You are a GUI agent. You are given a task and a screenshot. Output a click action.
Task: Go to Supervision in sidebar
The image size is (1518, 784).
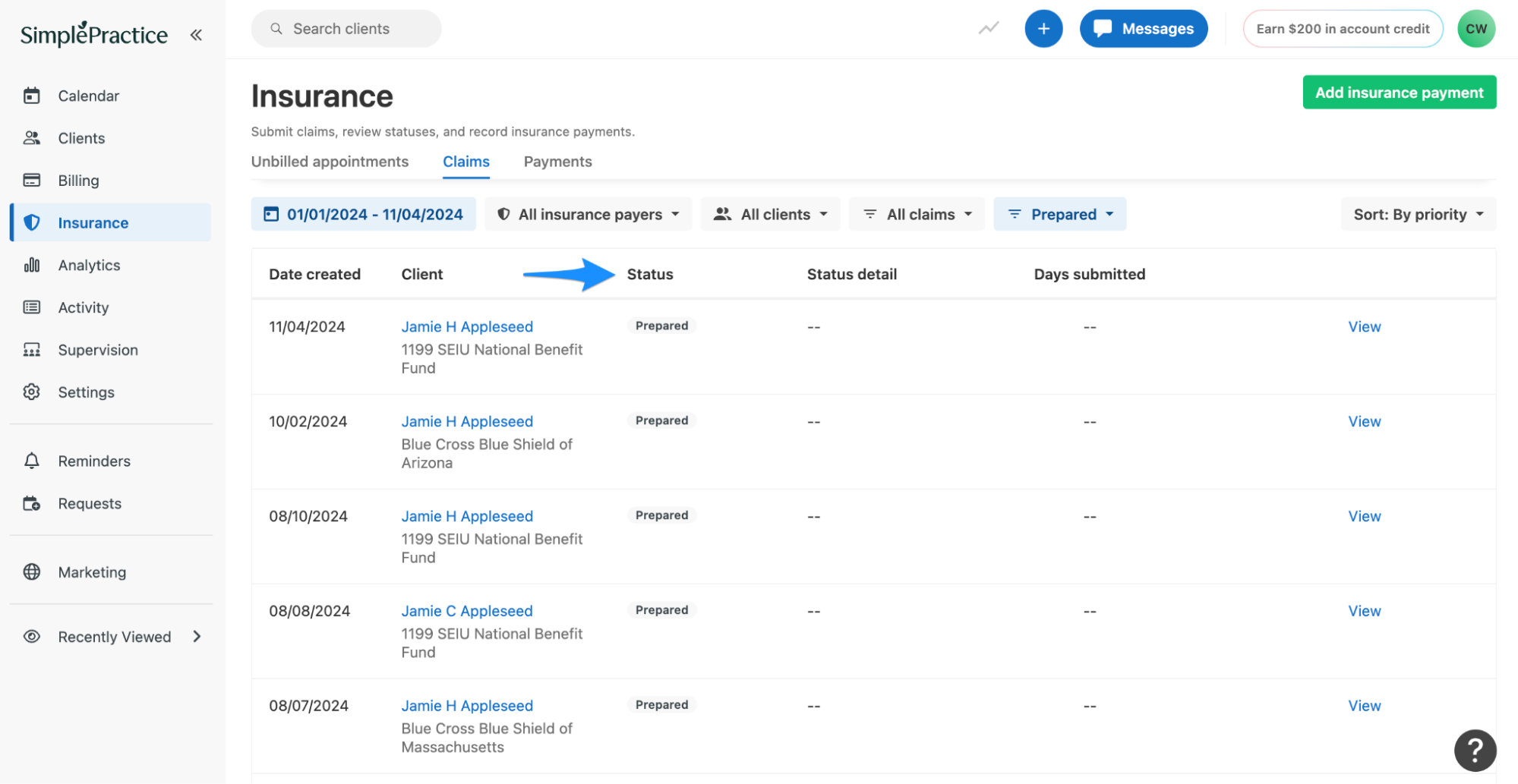click(98, 350)
